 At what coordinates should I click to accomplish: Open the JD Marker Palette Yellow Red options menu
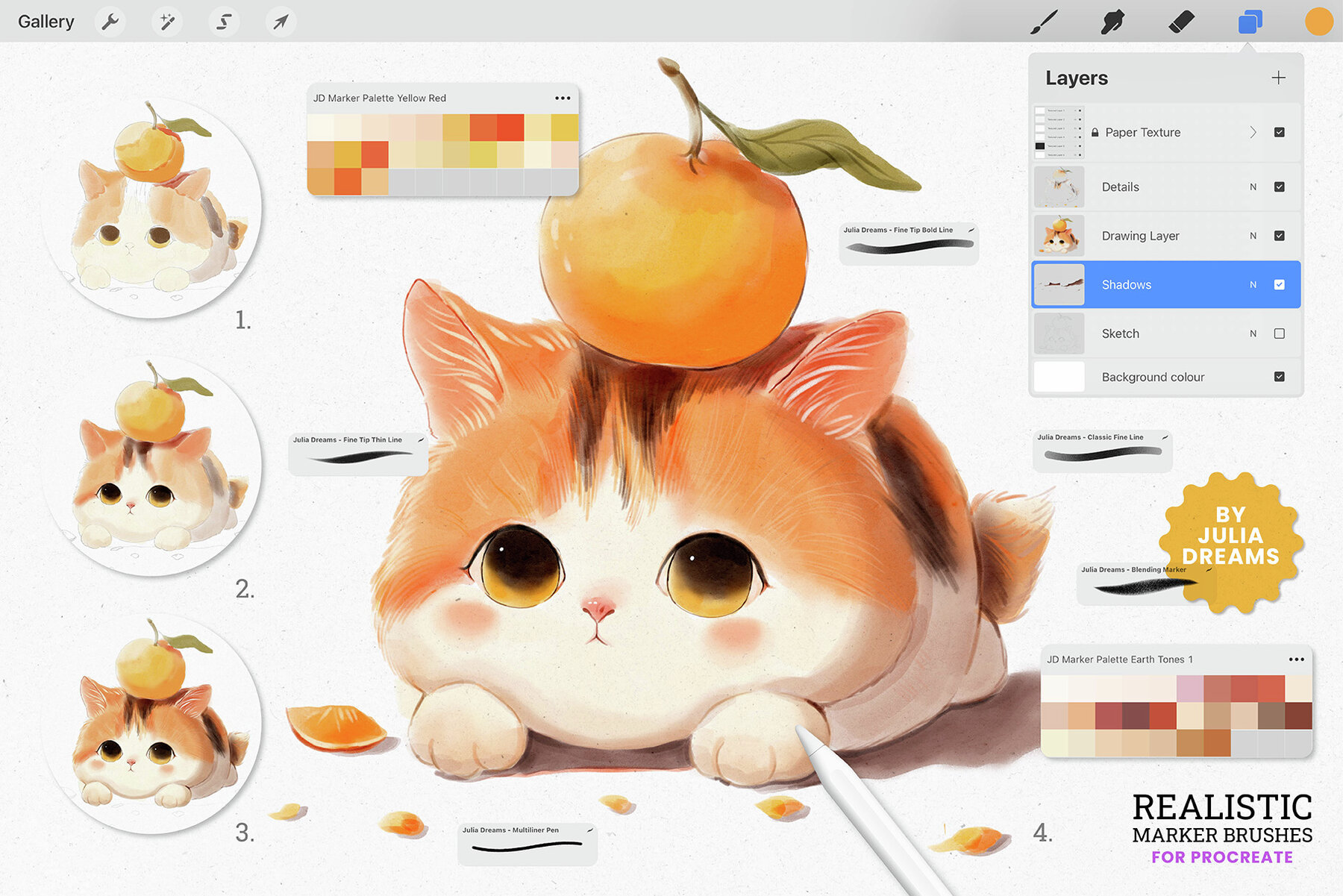click(563, 98)
